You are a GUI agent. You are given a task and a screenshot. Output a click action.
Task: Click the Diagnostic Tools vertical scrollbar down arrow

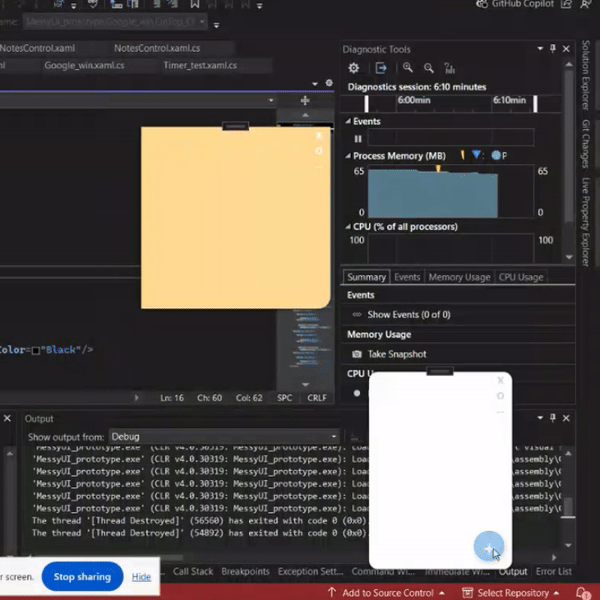click(569, 257)
